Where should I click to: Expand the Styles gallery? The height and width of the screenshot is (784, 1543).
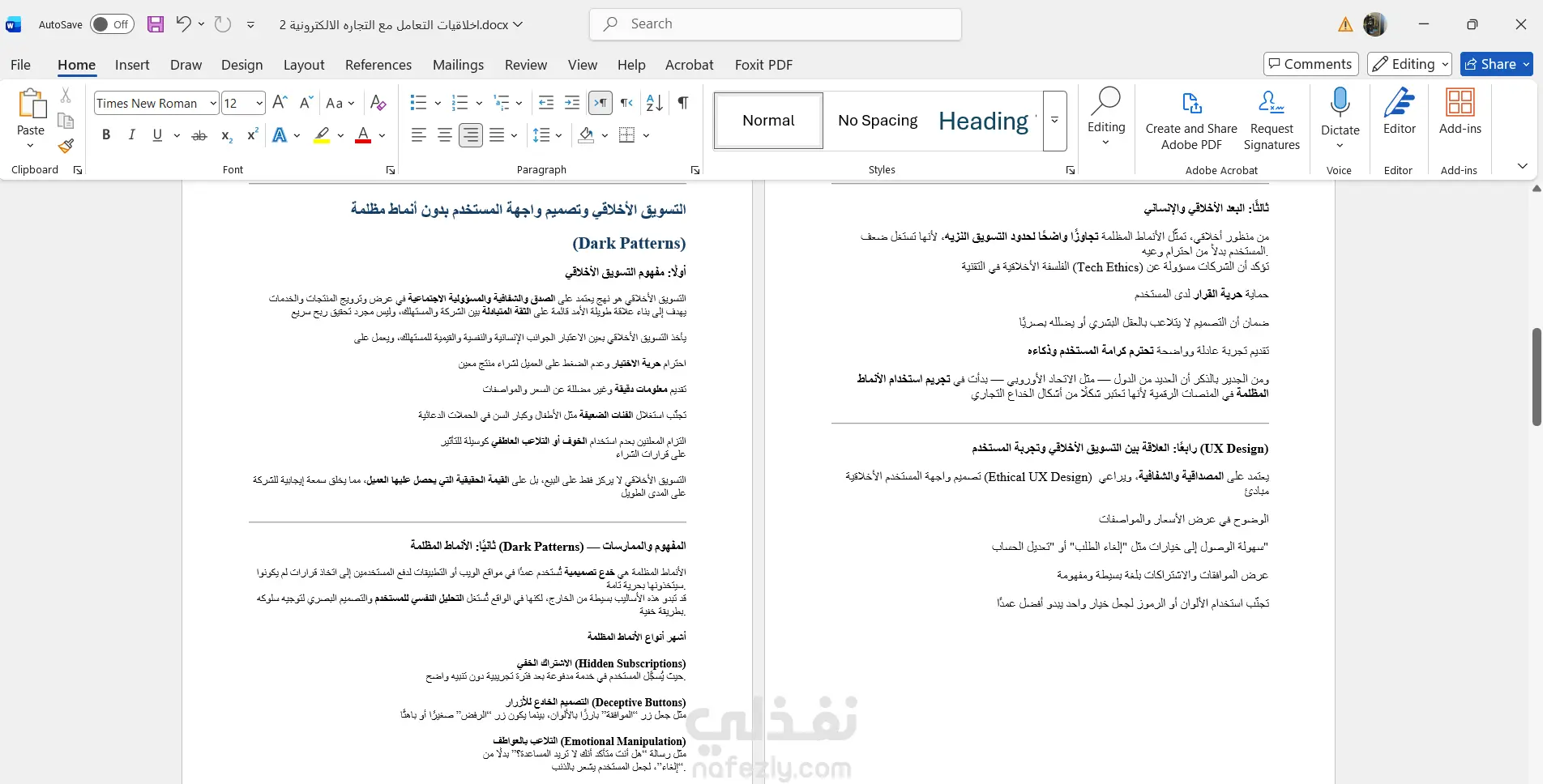tap(1054, 121)
